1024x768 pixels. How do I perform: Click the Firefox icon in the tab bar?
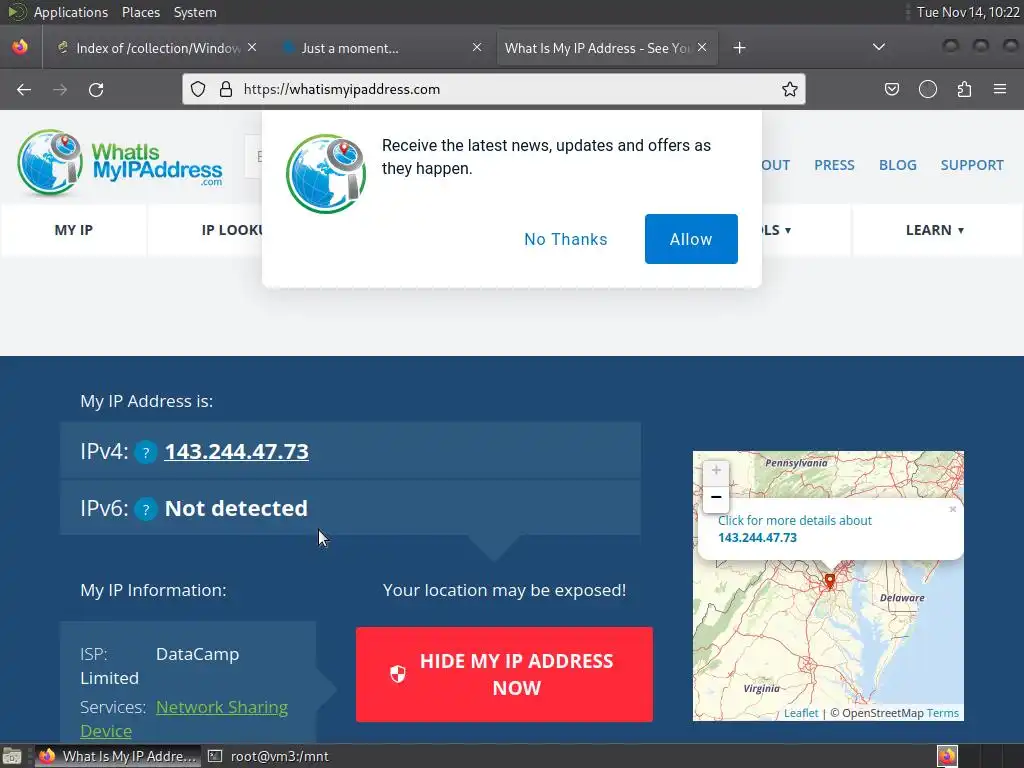pyautogui.click(x=20, y=47)
